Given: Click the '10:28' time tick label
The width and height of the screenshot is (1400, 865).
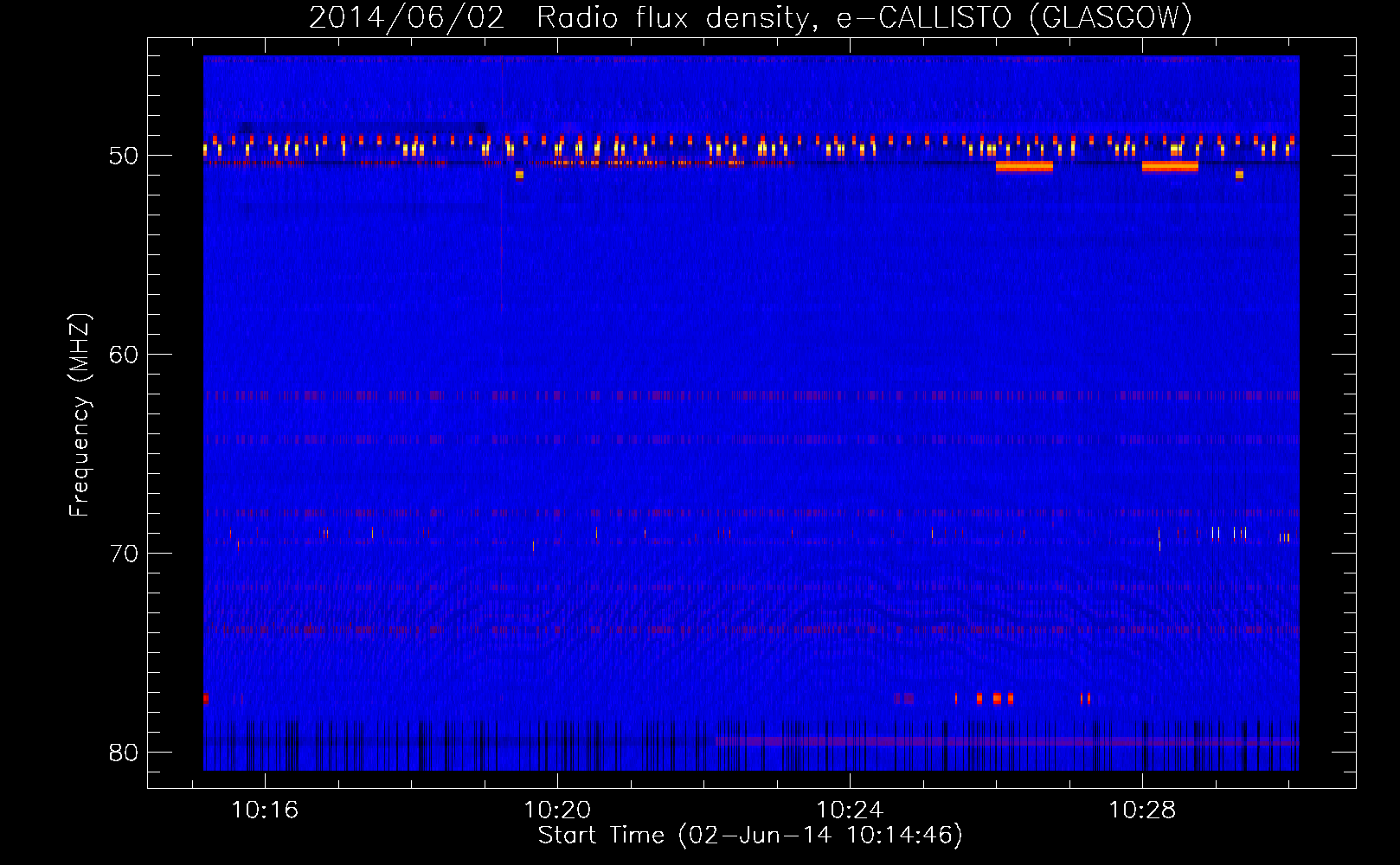Looking at the screenshot, I should tap(1142, 810).
